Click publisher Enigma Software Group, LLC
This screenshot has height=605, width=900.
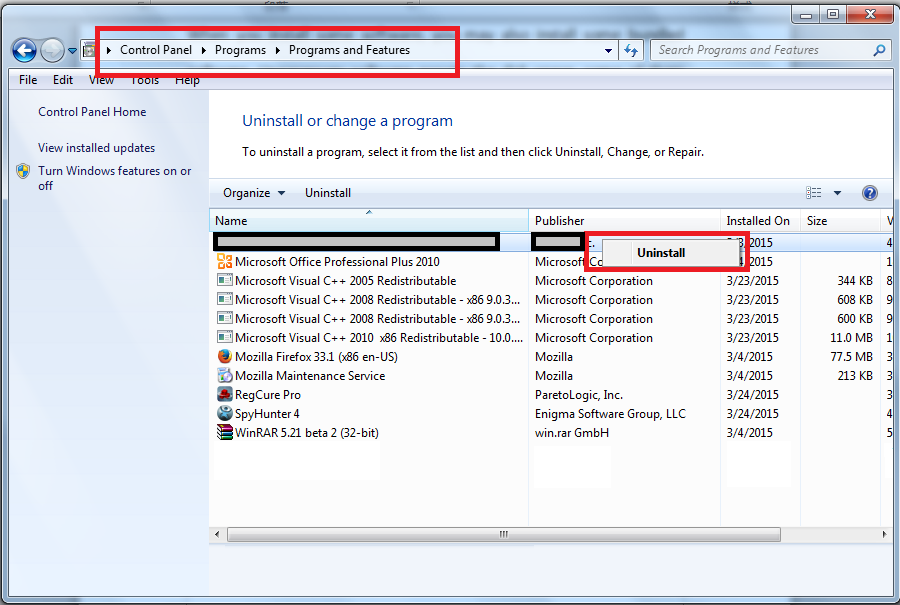coord(610,413)
